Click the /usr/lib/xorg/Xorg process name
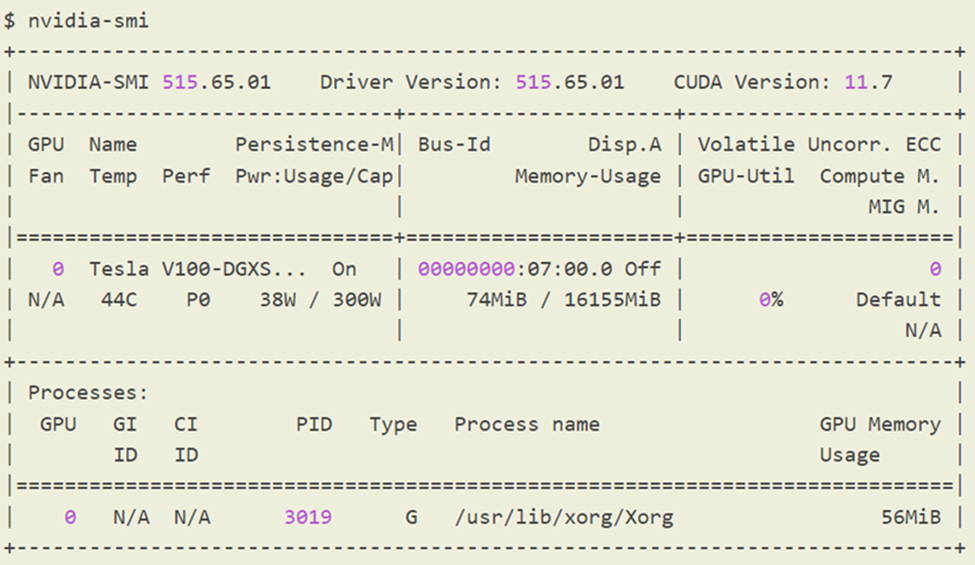 tap(564, 517)
